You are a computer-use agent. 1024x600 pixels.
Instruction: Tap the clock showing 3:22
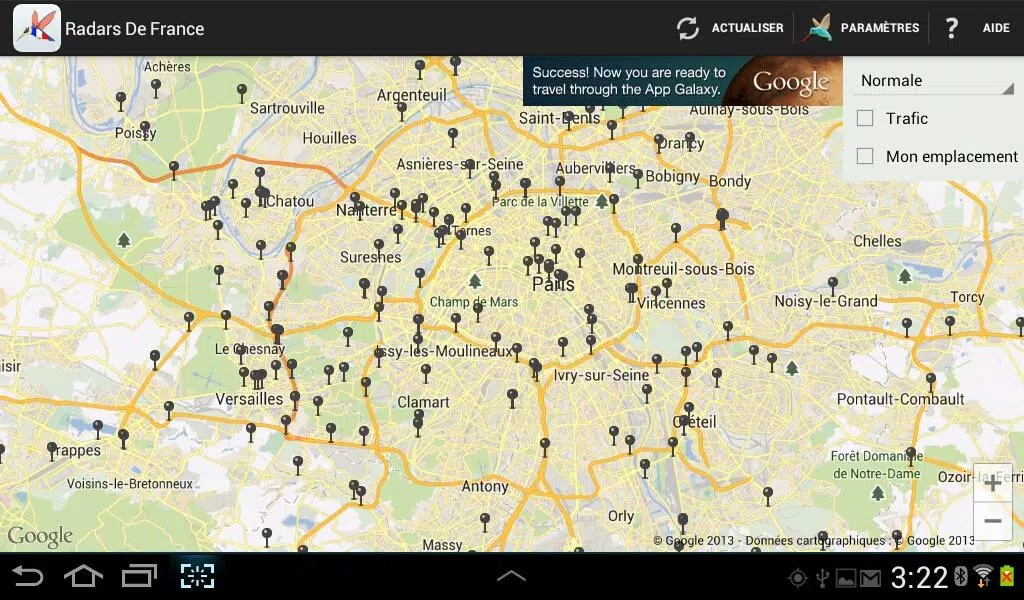919,577
